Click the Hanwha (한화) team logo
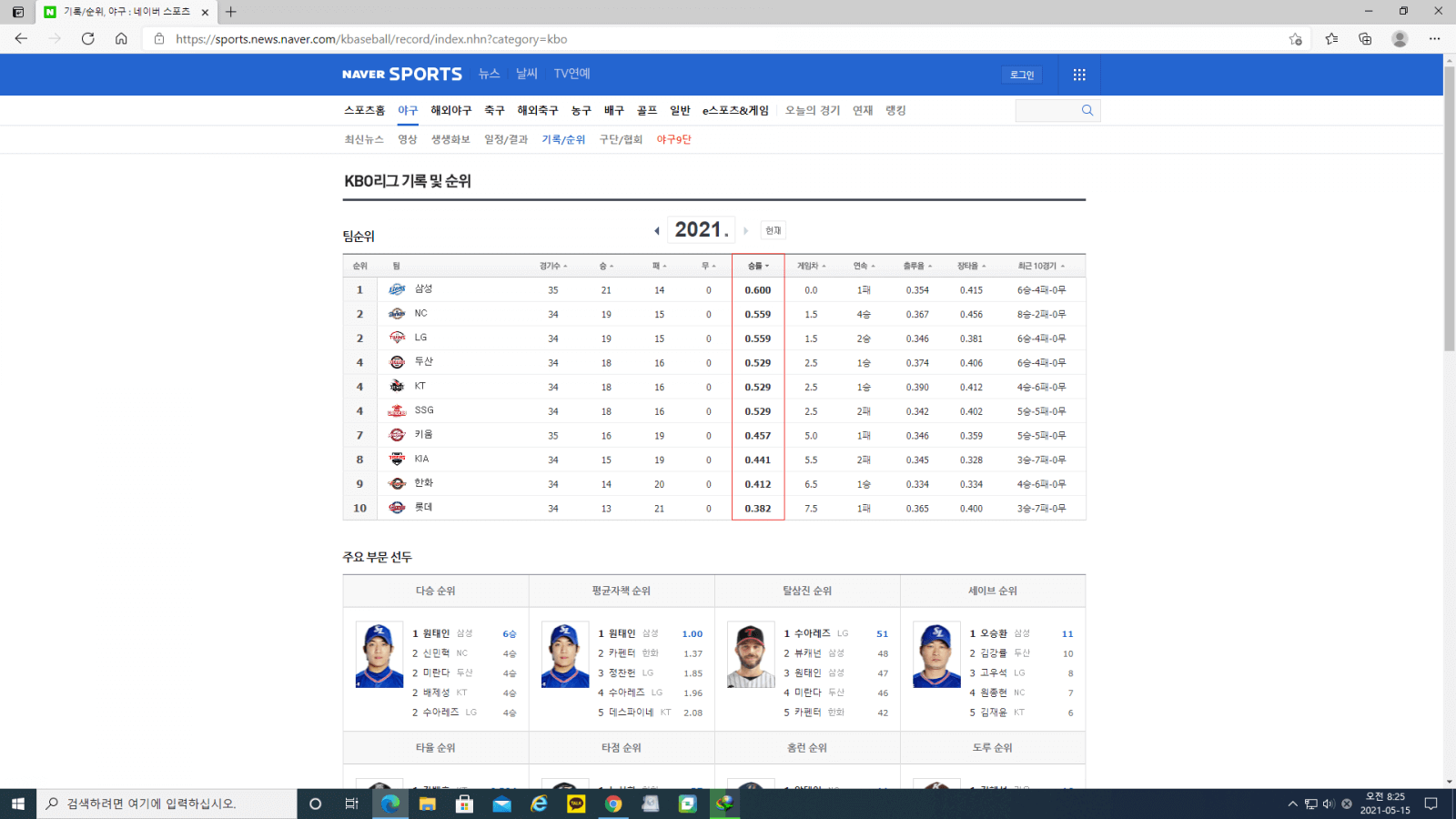This screenshot has height=819, width=1456. (x=397, y=483)
